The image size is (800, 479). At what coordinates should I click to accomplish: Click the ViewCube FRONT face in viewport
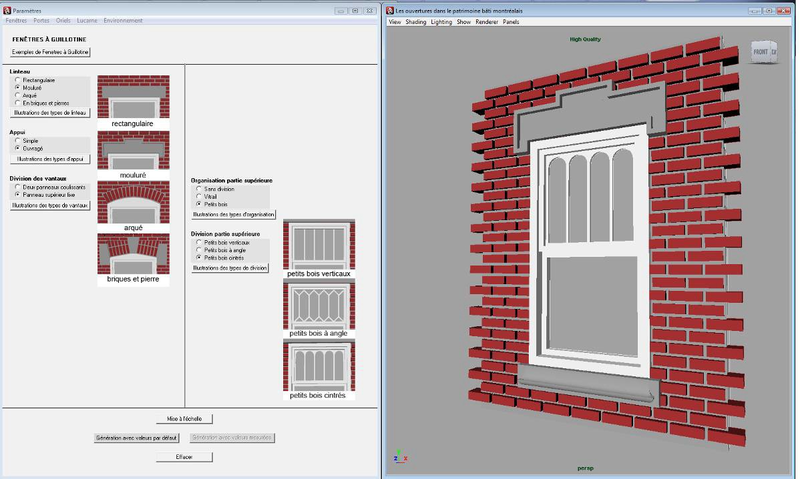pos(760,52)
